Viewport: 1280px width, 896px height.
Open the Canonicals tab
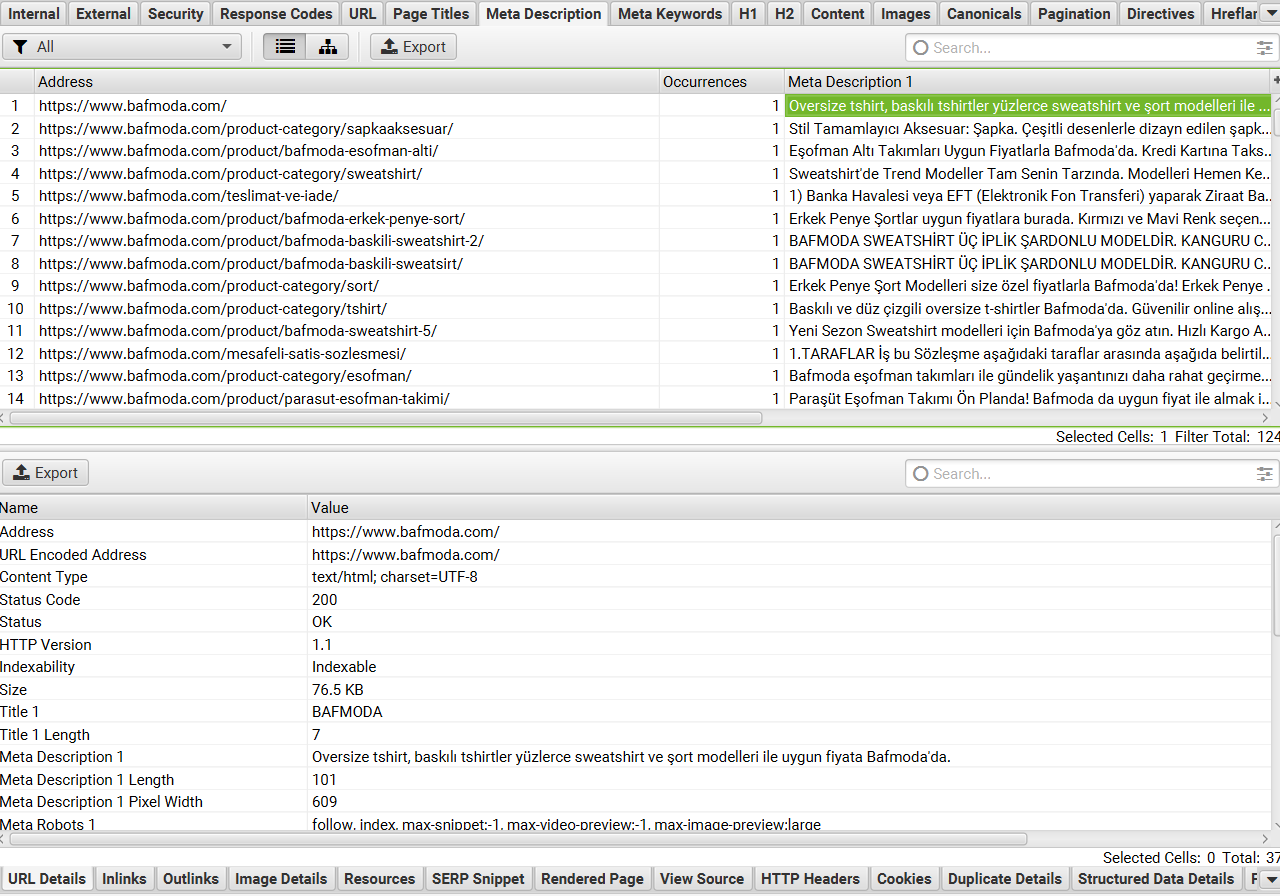[x=984, y=13]
